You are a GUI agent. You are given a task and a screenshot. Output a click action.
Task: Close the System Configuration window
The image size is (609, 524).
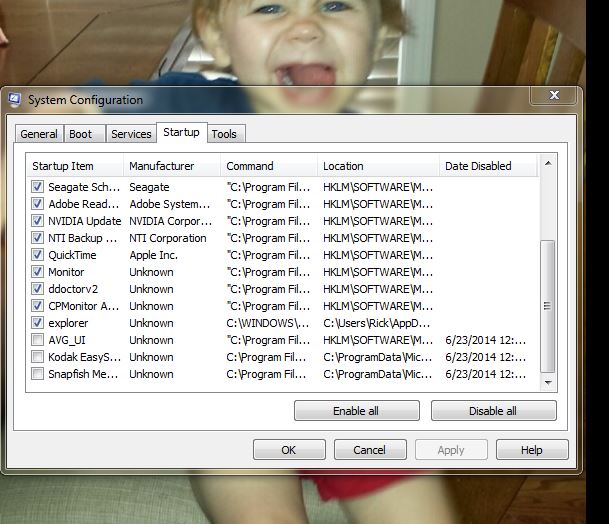point(553,95)
